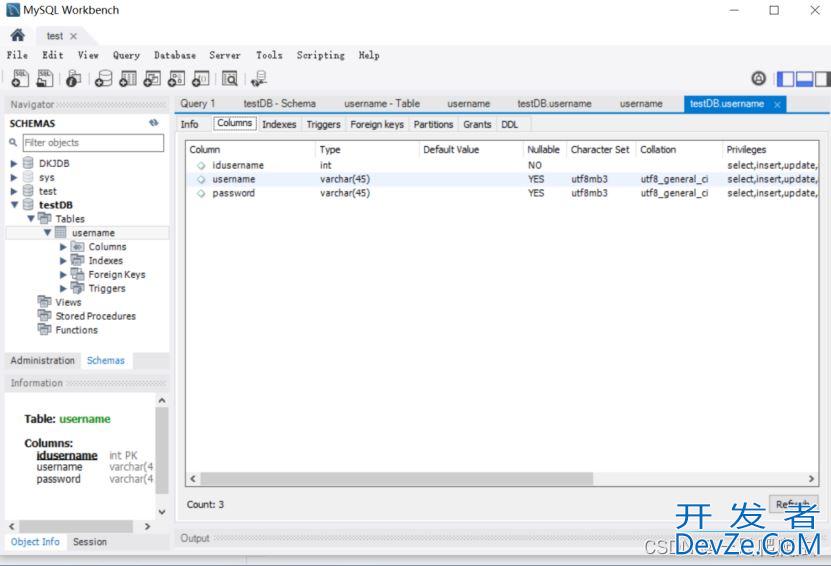Open the home screen icon
The image size is (831, 566).
coord(17,36)
